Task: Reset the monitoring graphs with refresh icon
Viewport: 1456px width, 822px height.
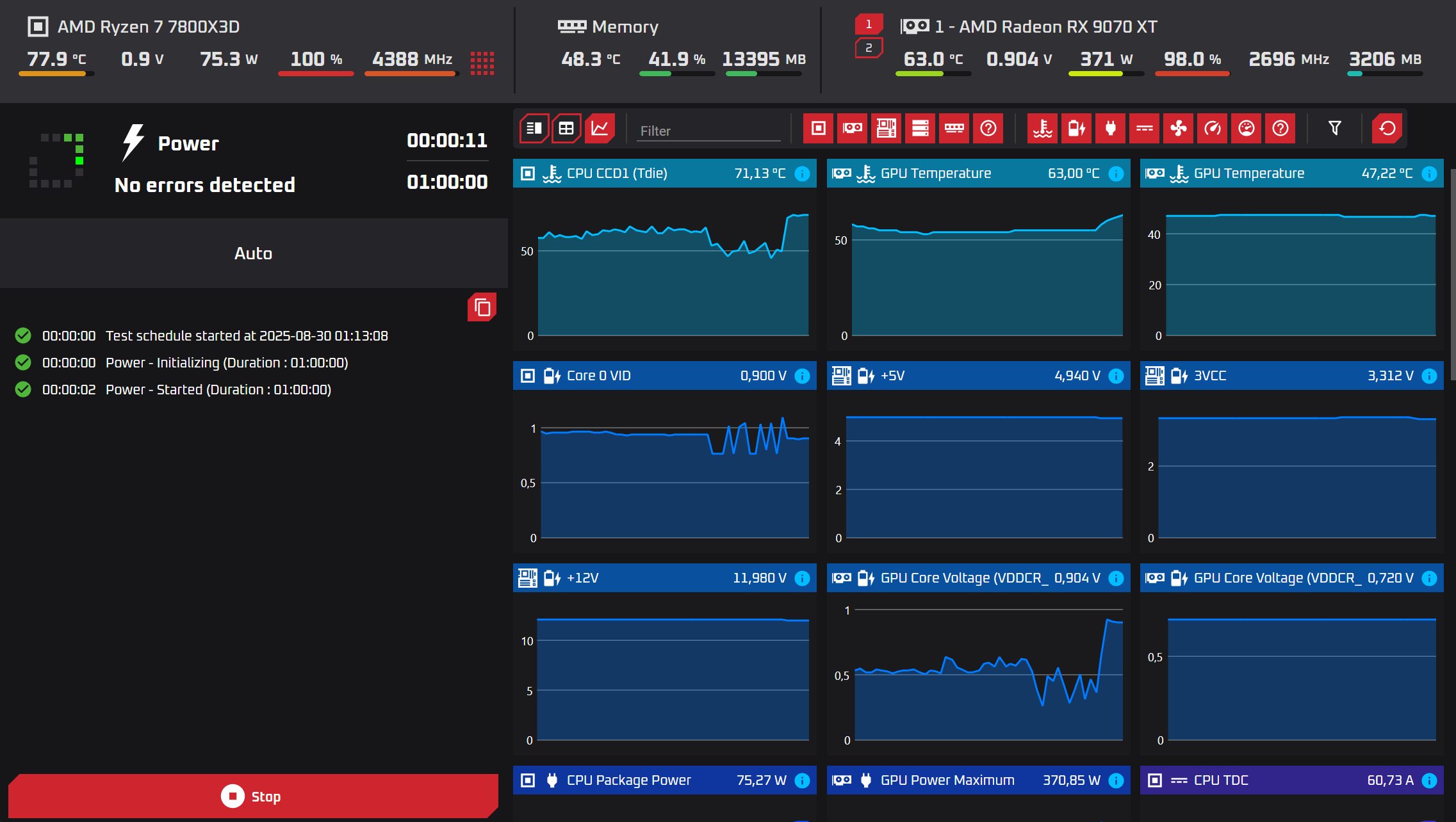Action: click(1387, 129)
